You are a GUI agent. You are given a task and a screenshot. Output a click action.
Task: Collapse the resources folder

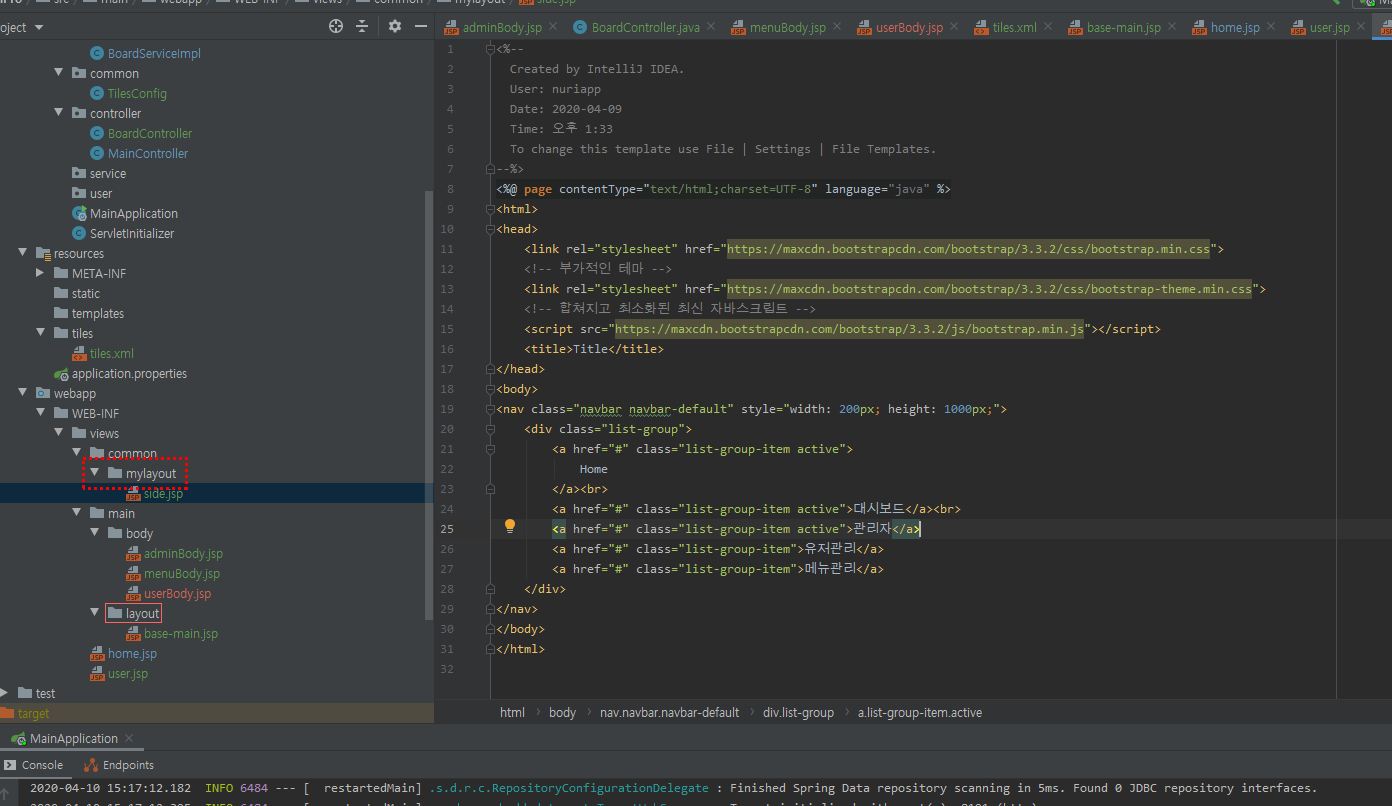[23, 253]
